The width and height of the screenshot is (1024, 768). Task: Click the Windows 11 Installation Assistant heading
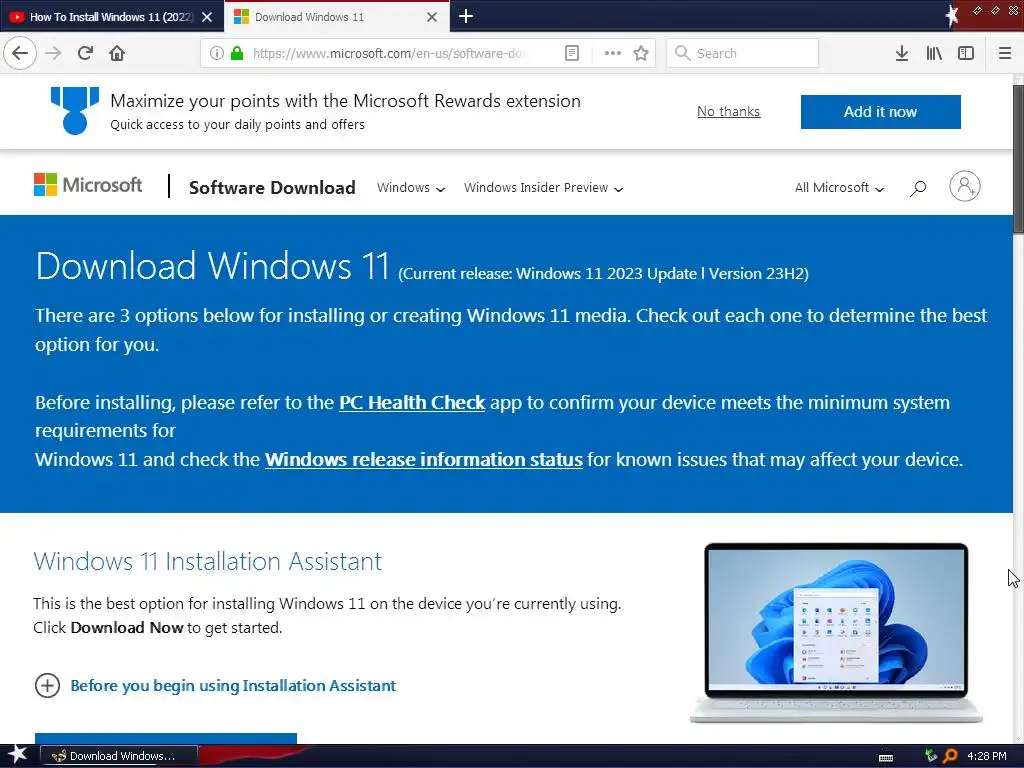[208, 562]
